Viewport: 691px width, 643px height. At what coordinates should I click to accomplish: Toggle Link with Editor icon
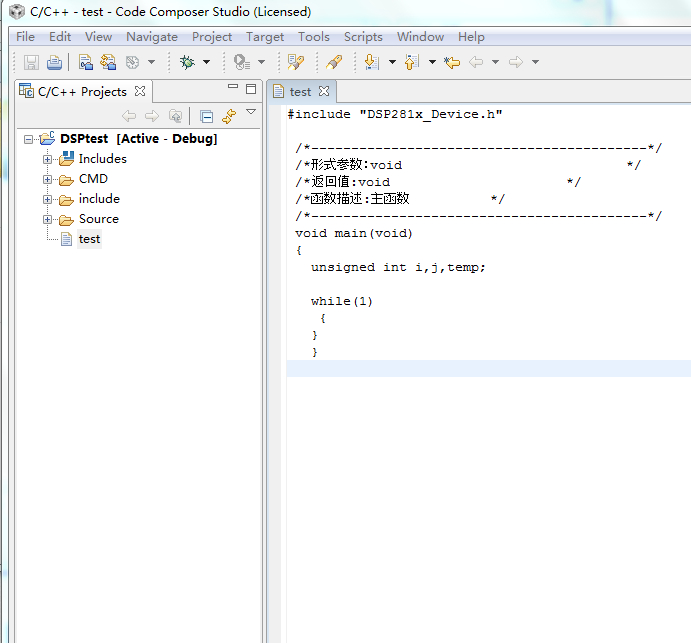(229, 116)
